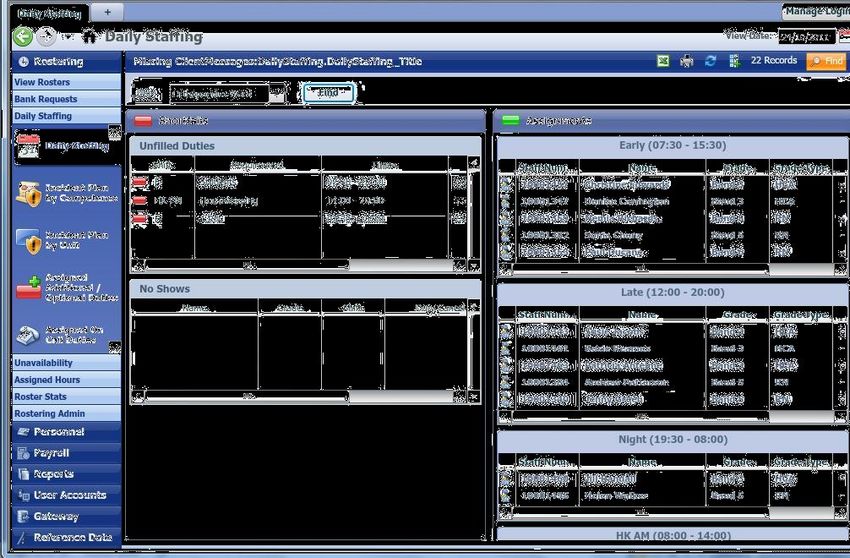Open Assigned Additional / Optional Duties icon
This screenshot has height=558, width=850.
(28, 287)
